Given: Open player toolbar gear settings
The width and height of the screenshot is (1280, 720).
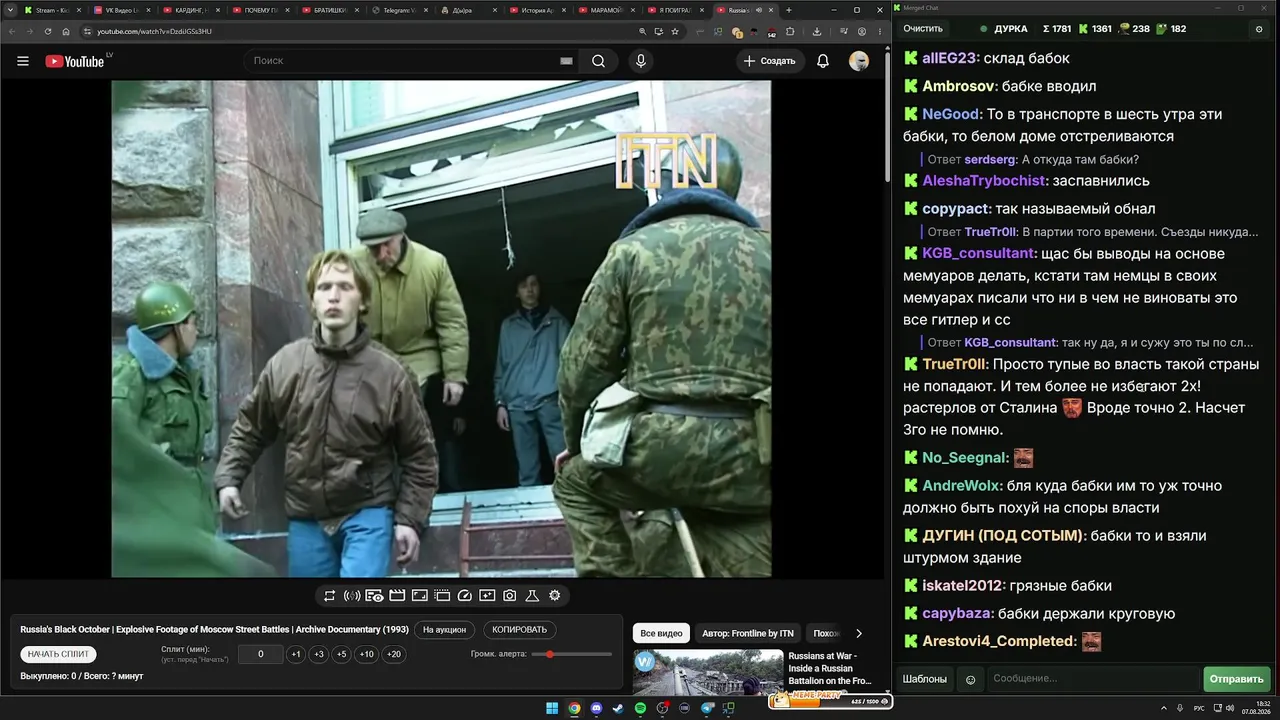Looking at the screenshot, I should coord(554,596).
